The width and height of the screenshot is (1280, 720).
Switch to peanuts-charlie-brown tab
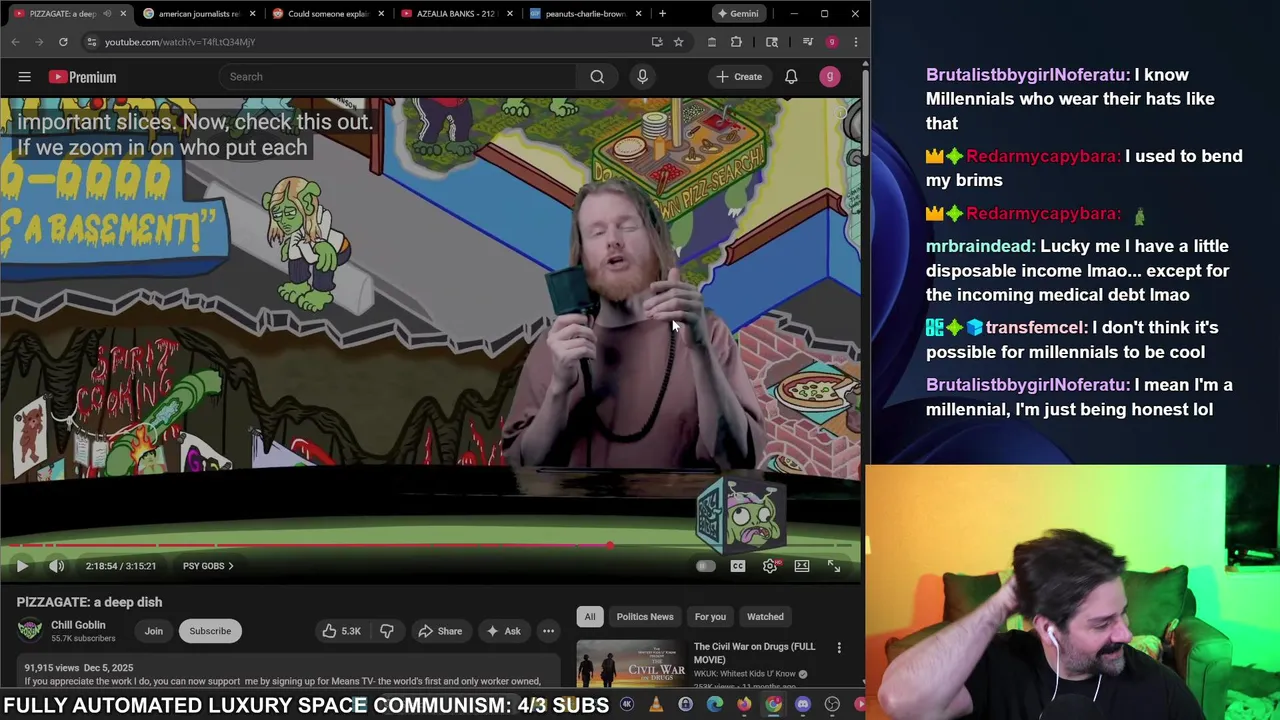pos(584,14)
